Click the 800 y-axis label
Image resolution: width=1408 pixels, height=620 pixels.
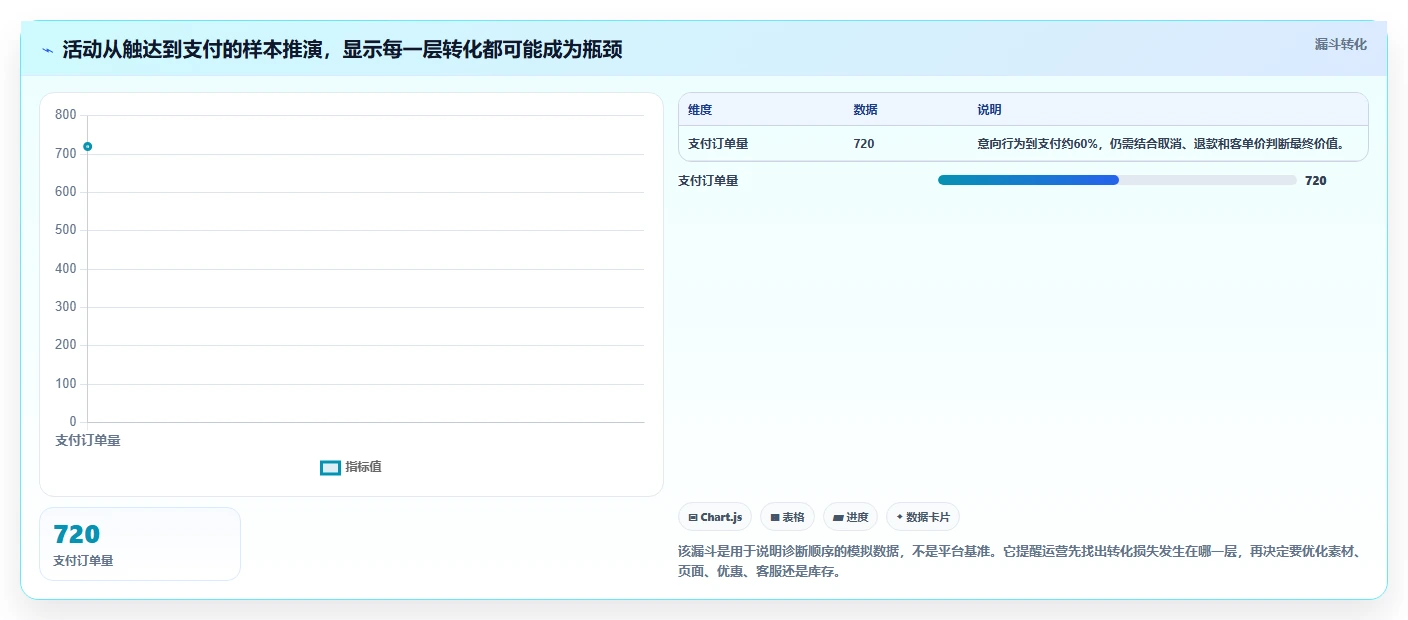tap(66, 115)
